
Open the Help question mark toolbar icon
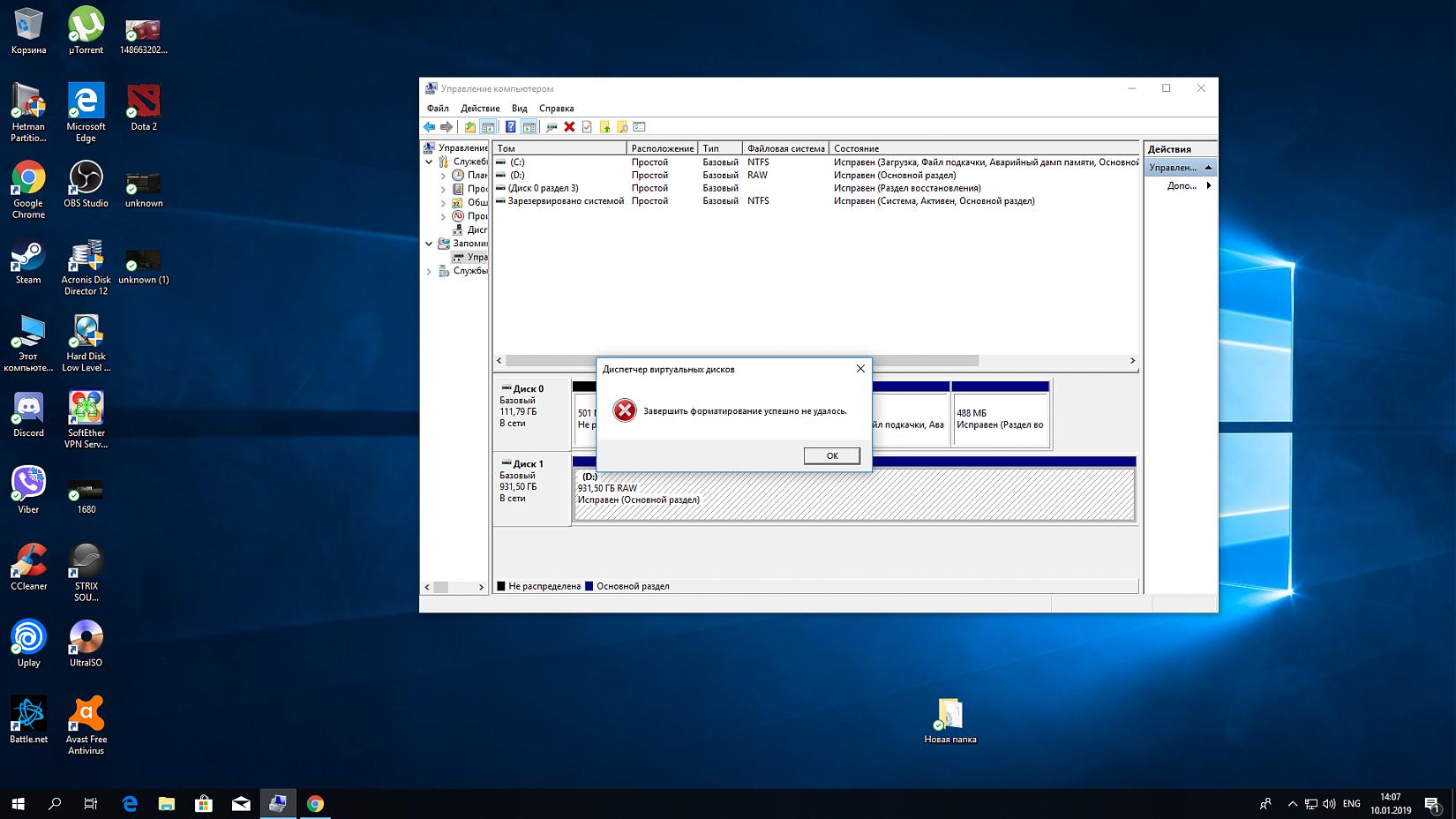[510, 127]
